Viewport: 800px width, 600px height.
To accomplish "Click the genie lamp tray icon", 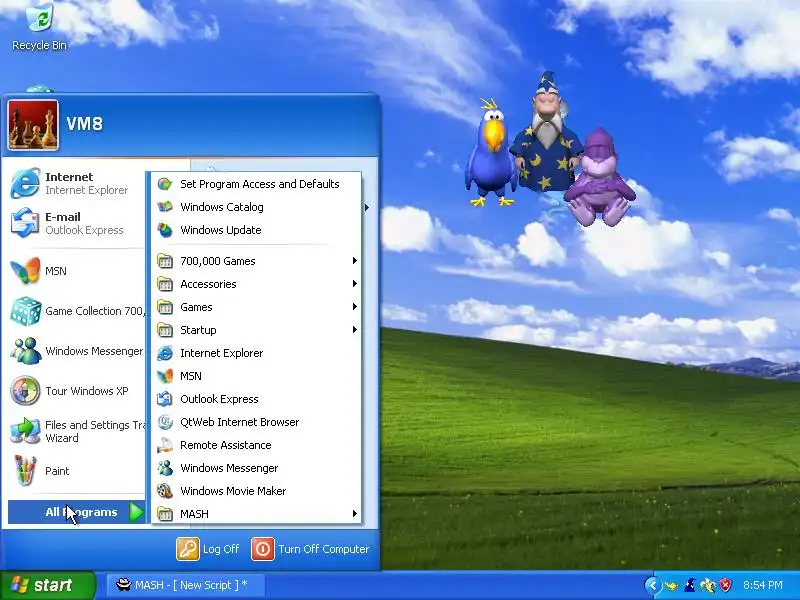I will coord(672,585).
